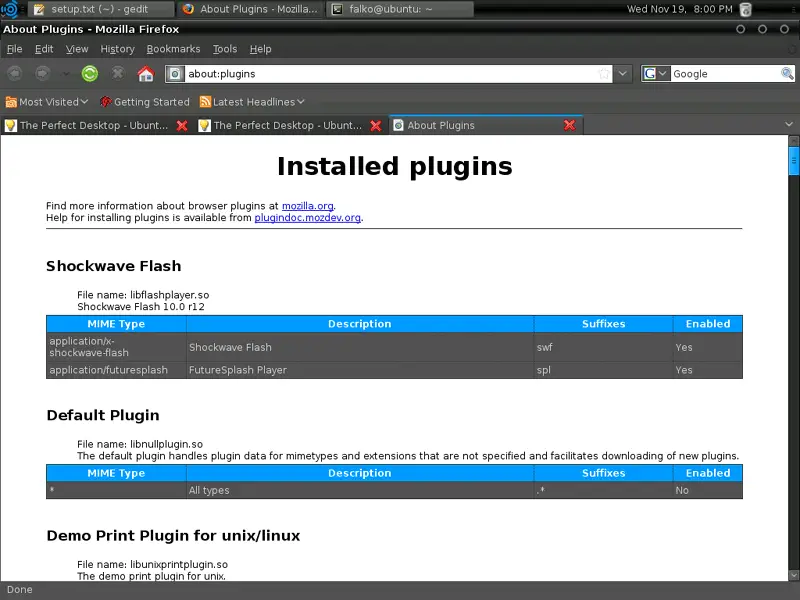800x600 pixels.
Task: Reload the page with the green refresh icon
Action: pos(90,74)
